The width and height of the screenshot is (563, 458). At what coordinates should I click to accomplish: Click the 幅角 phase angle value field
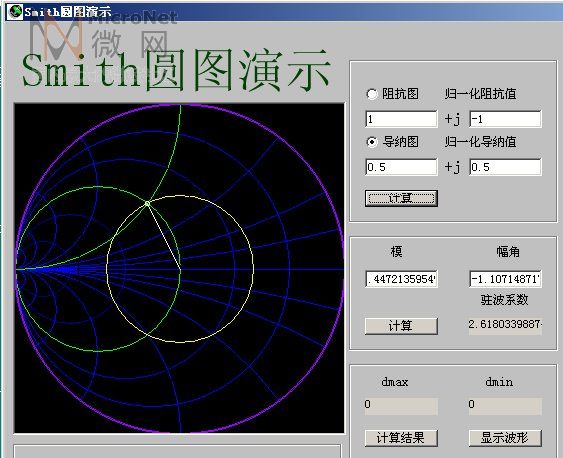pyautogui.click(x=505, y=279)
